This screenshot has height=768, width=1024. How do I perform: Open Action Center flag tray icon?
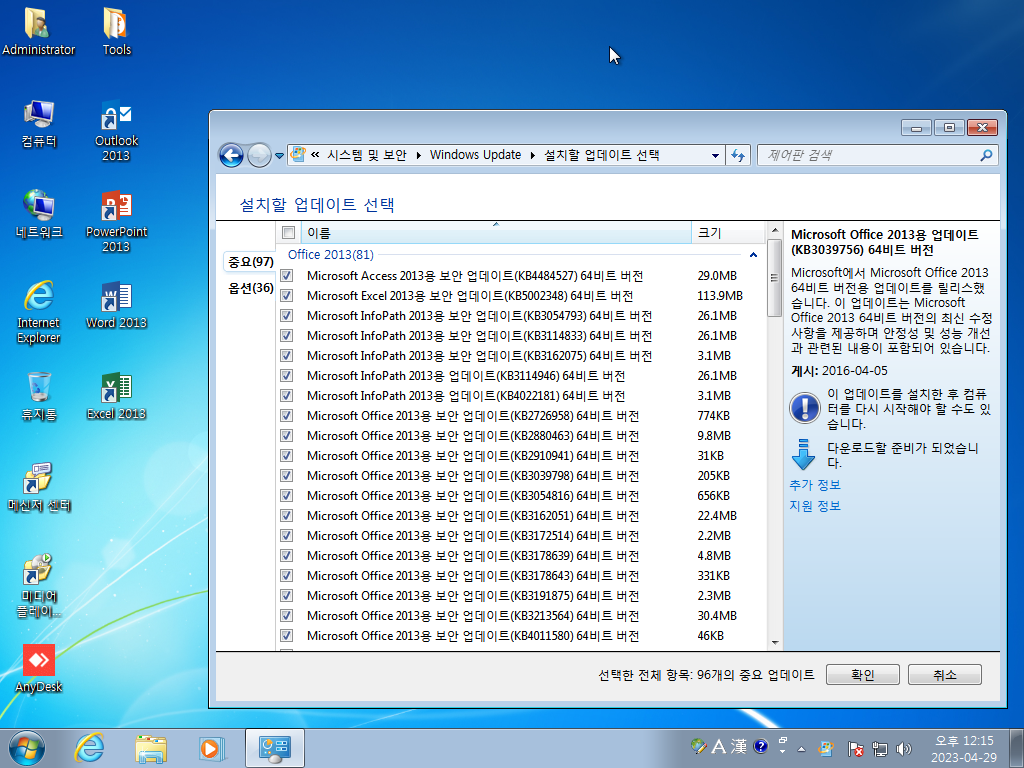(x=855, y=748)
